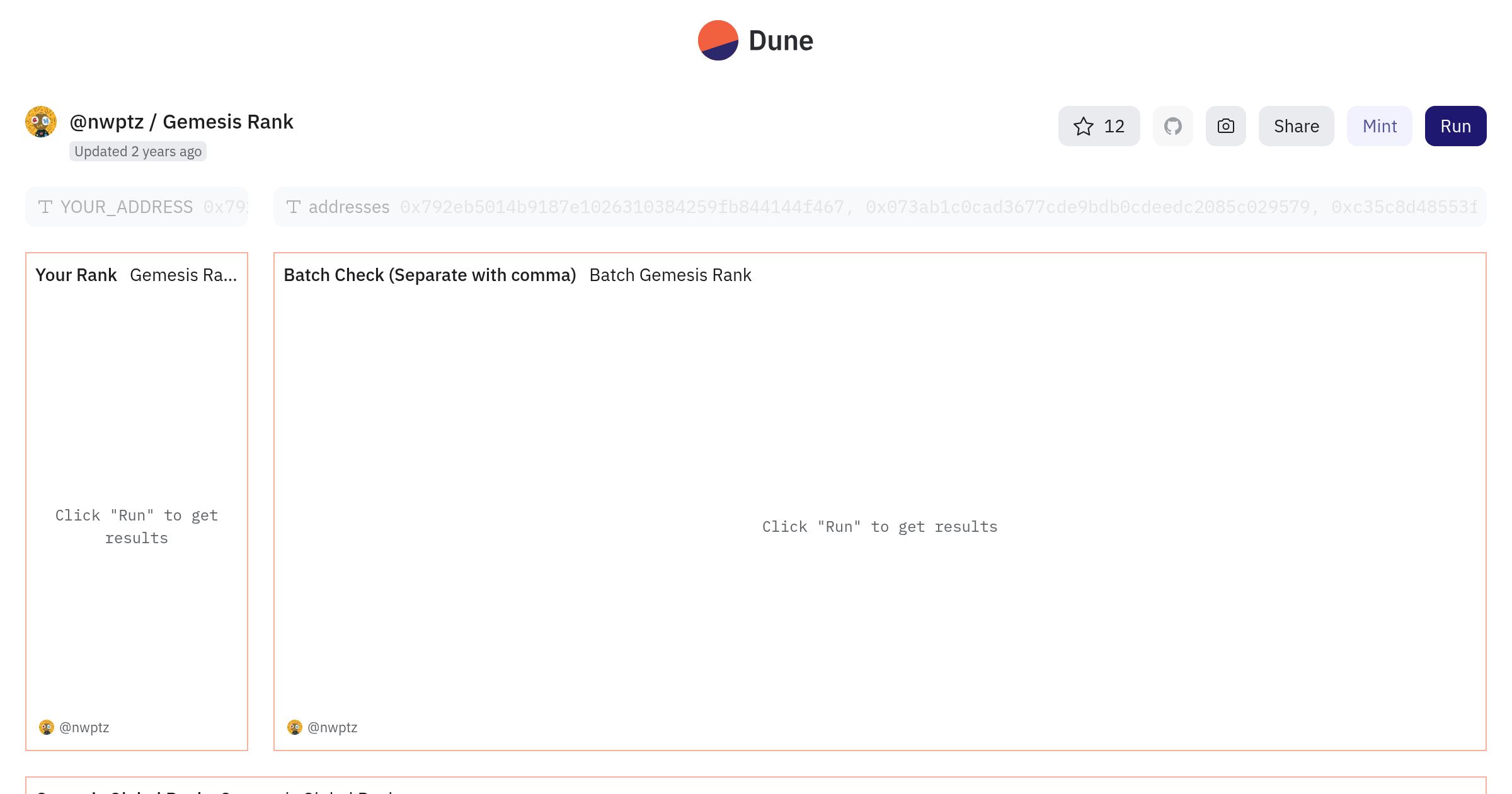Click @nwptz author under Your Rank
Screen dimensions: 1512x794
(x=84, y=727)
